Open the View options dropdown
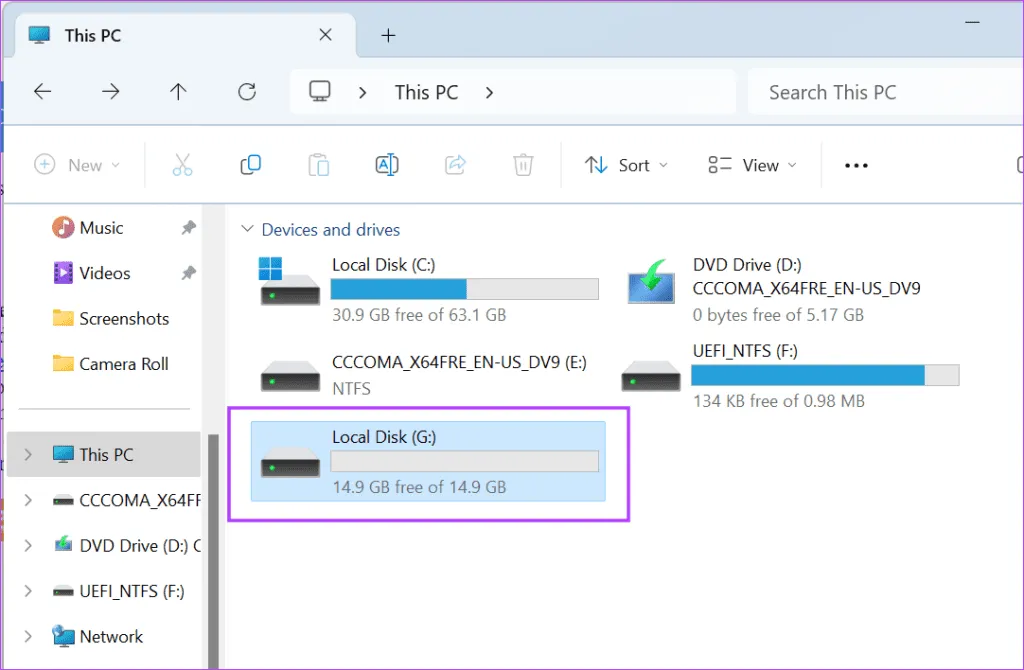1024x670 pixels. tap(752, 165)
